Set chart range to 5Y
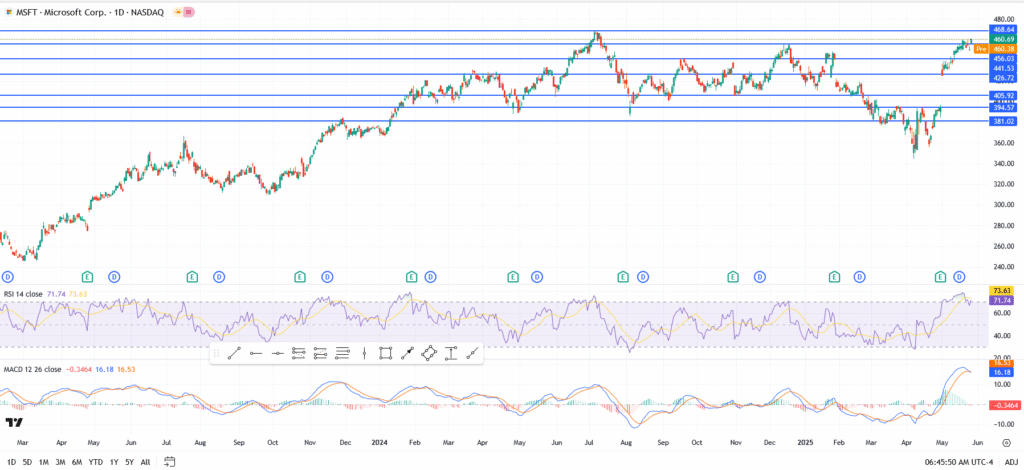 129,462
